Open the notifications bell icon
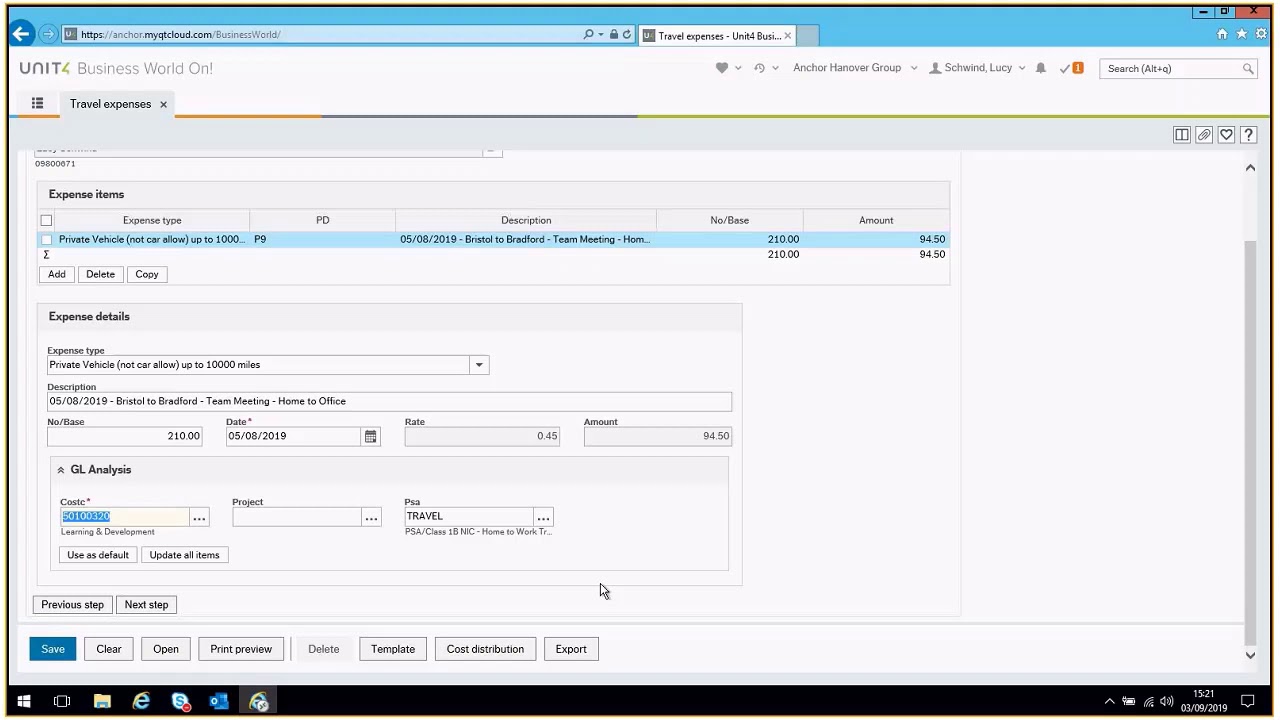Image resolution: width=1280 pixels, height=720 pixels. [1041, 68]
